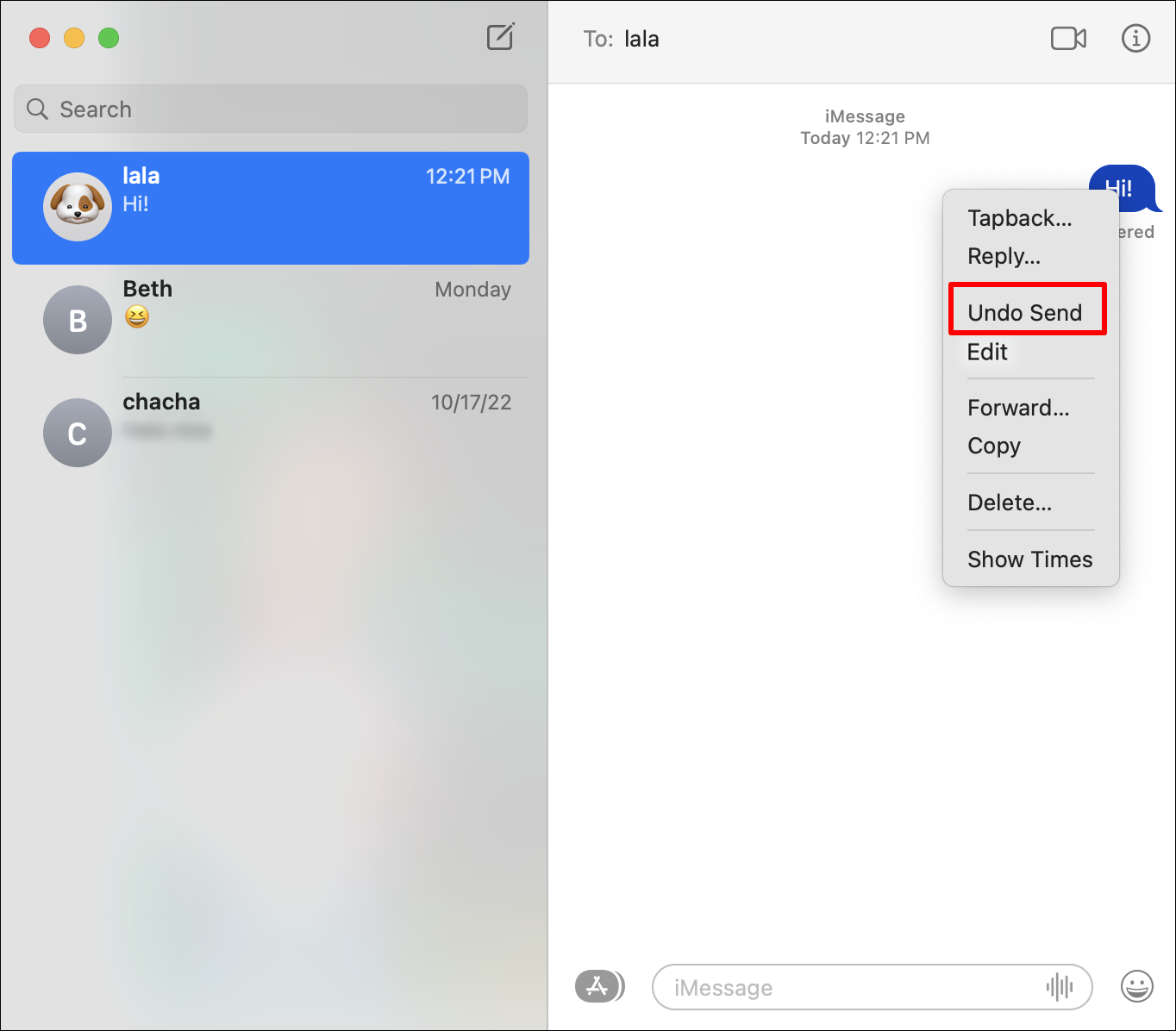The width and height of the screenshot is (1176, 1031).
Task: Click the iMessage text input field
Action: (872, 987)
